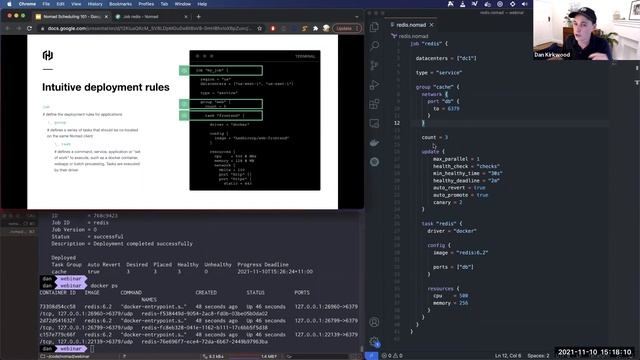
Task: Open the Manage gear in VS Code
Action: (374, 341)
